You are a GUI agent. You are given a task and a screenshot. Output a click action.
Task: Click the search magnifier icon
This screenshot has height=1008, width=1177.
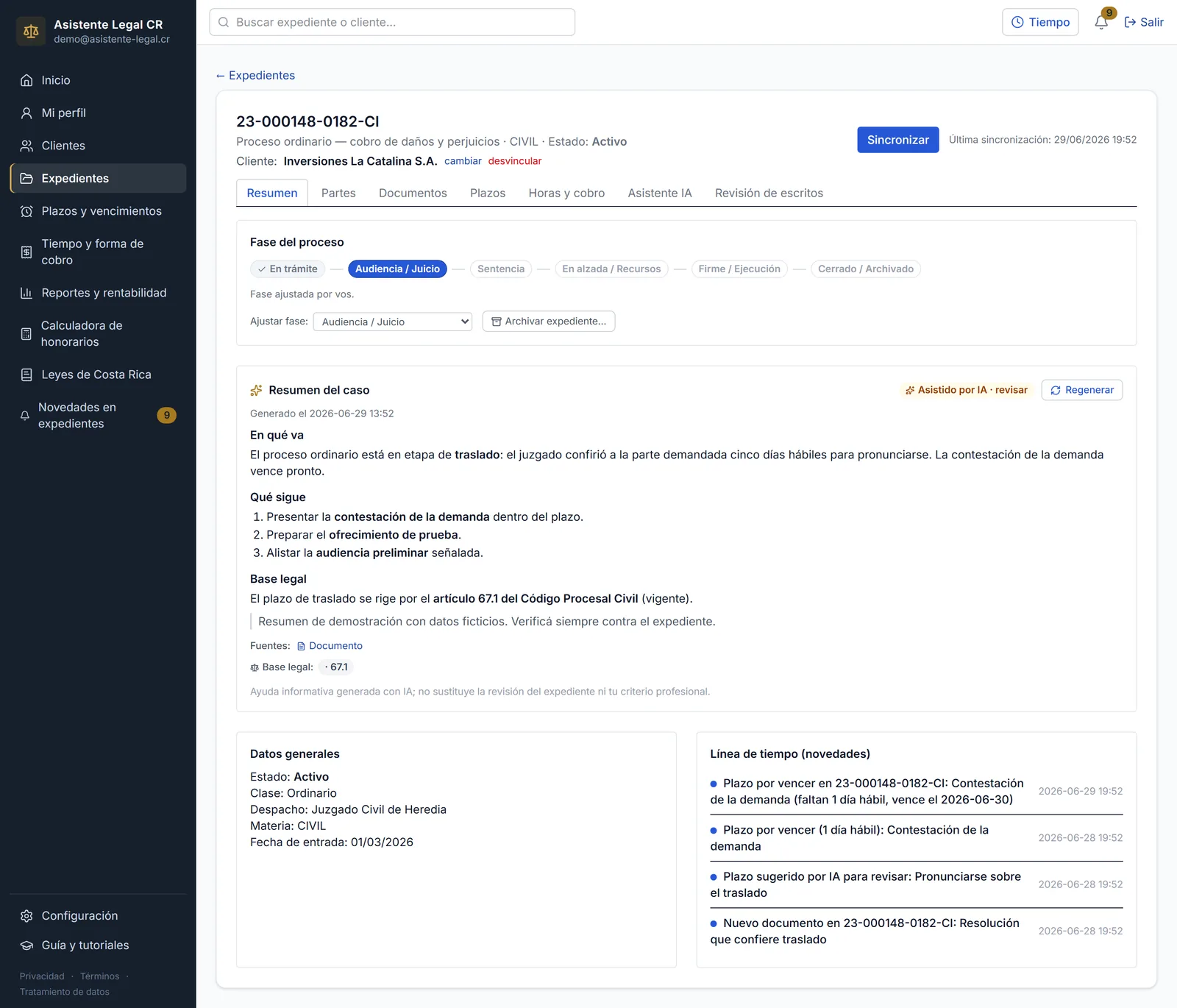point(224,22)
